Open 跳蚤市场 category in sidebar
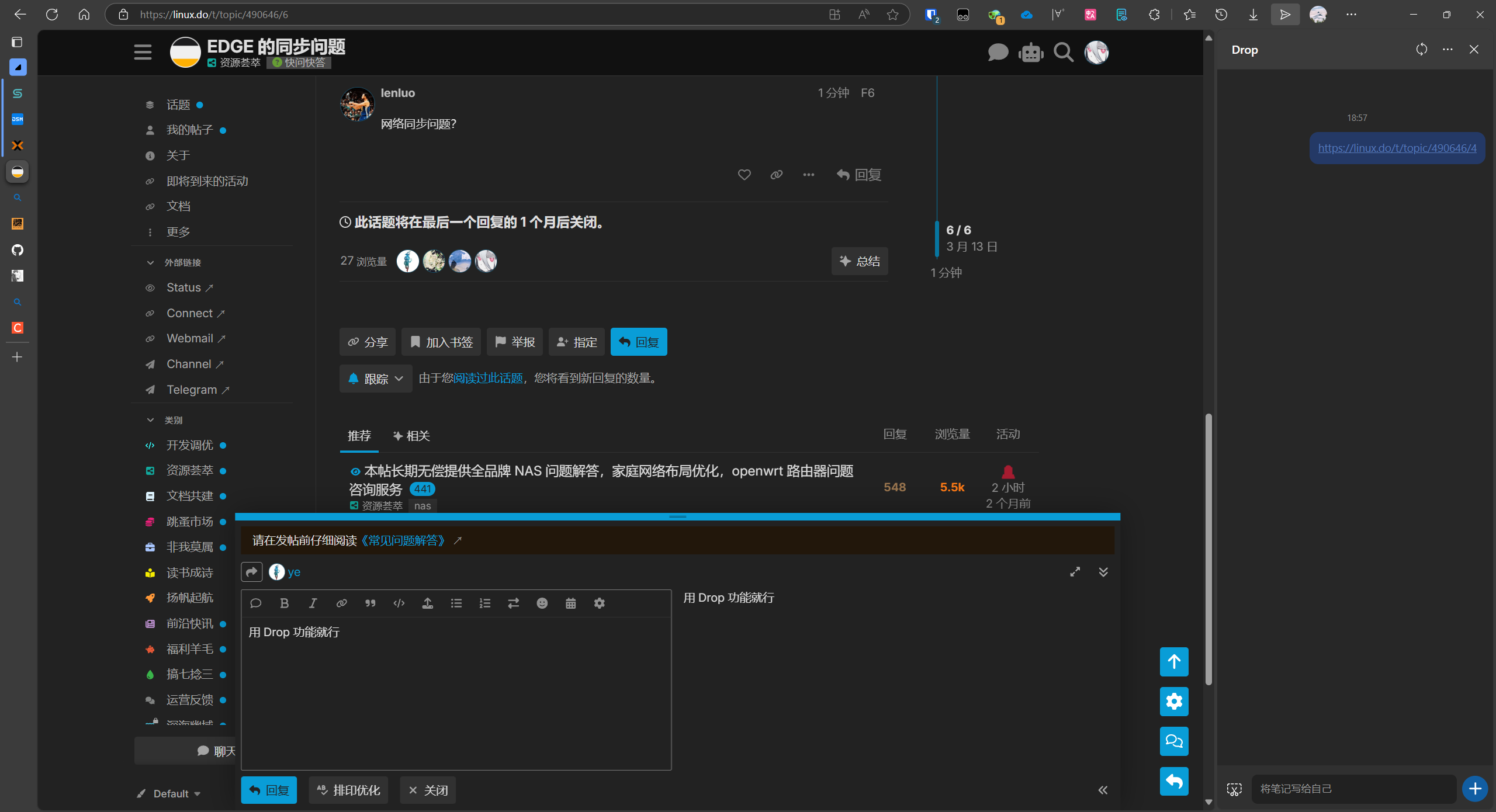 (190, 522)
